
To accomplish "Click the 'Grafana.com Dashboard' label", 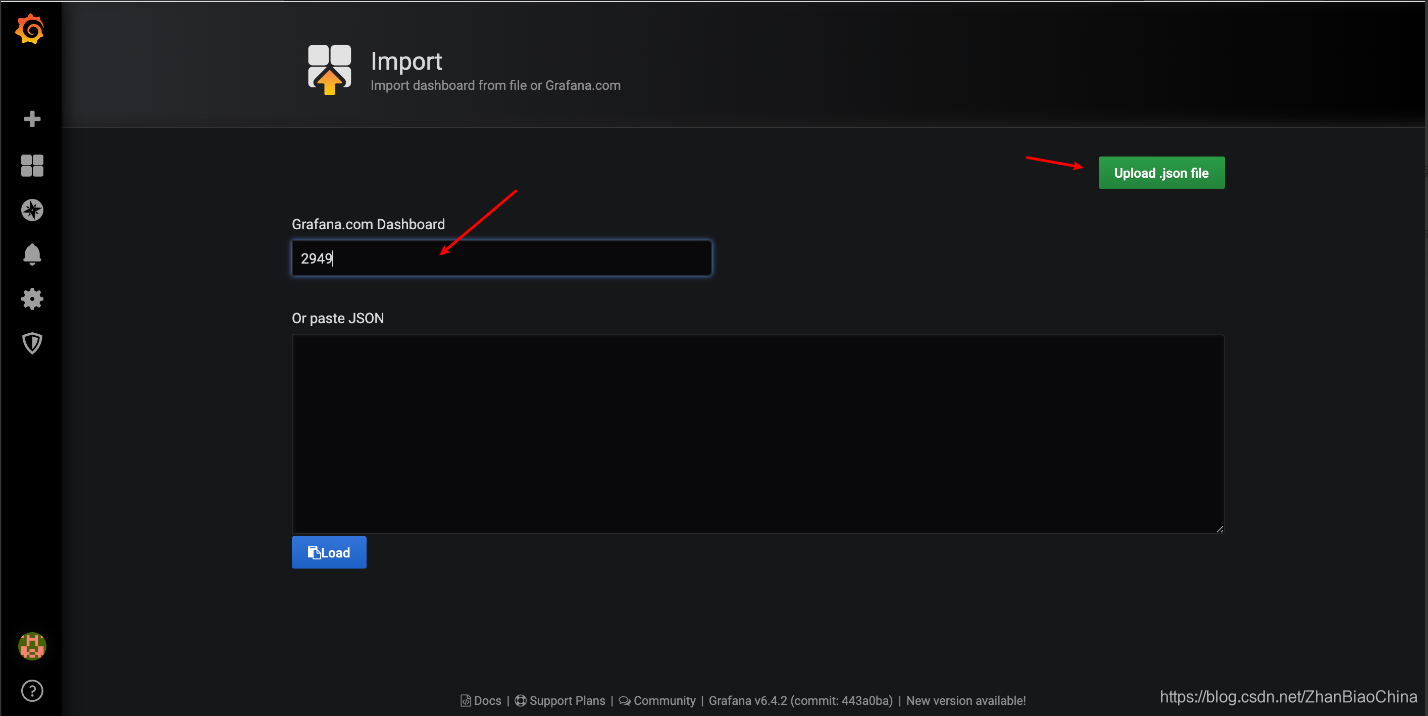I will 368,224.
